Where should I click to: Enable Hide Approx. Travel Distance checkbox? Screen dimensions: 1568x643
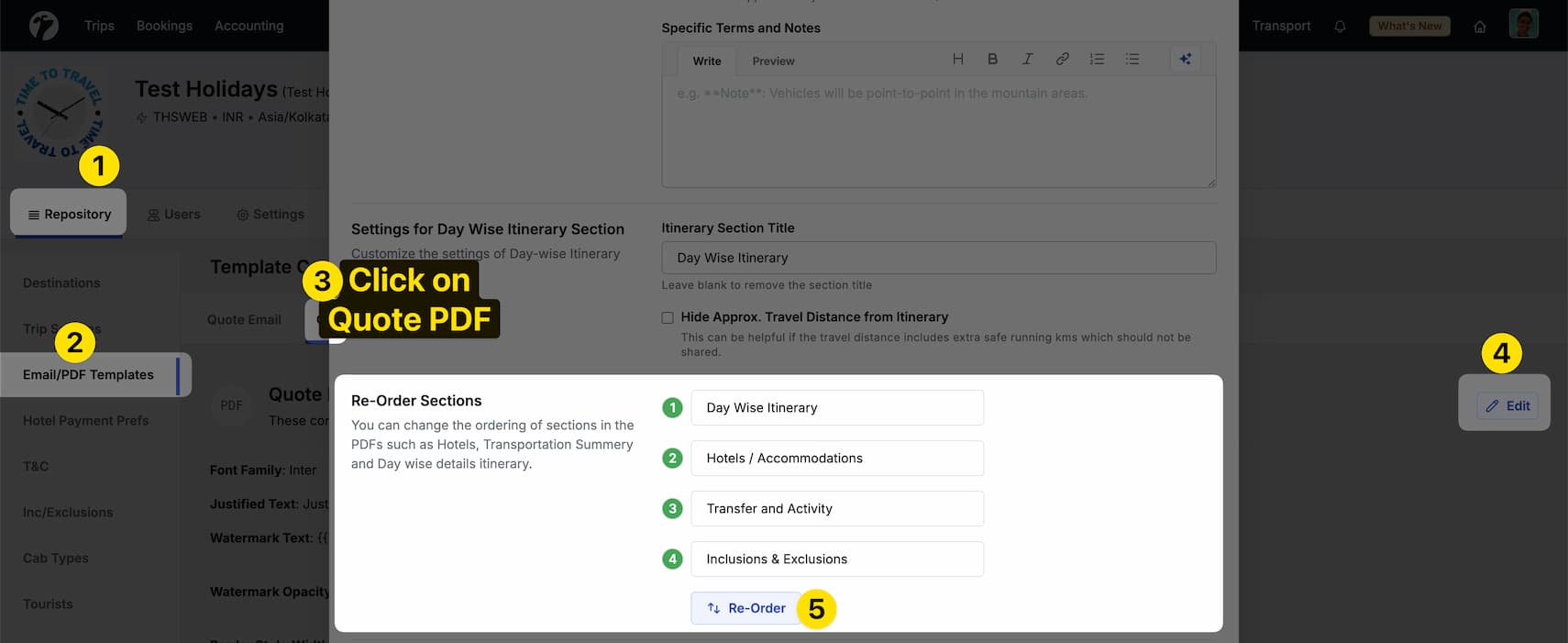pyautogui.click(x=668, y=317)
